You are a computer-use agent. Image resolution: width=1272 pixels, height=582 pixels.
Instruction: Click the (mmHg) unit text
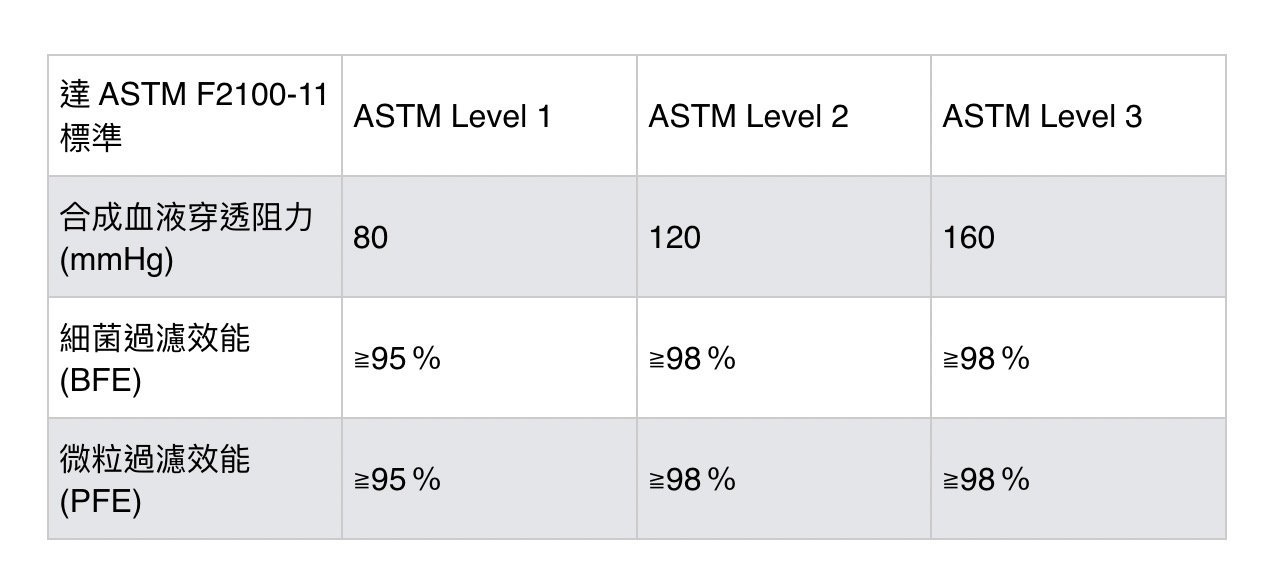click(116, 260)
